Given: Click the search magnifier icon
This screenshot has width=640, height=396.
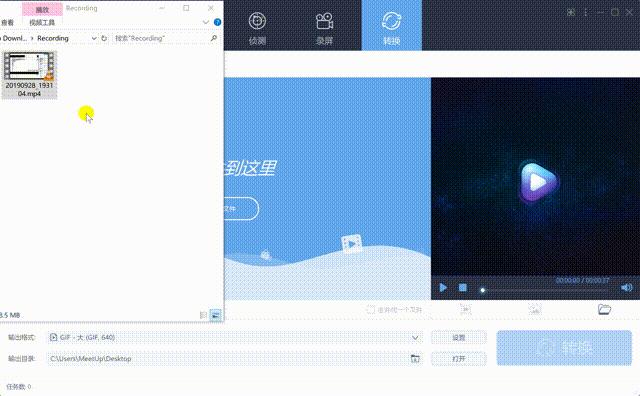Looking at the screenshot, I should (213, 38).
